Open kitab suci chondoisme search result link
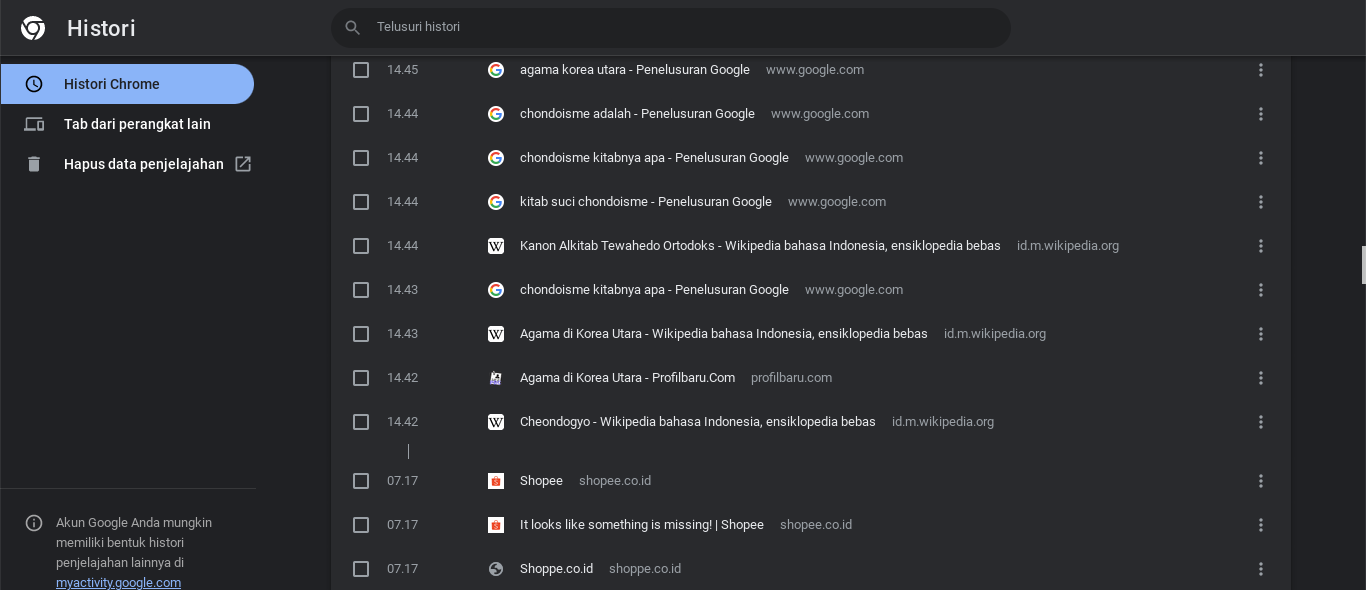The image size is (1366, 590). [x=645, y=202]
